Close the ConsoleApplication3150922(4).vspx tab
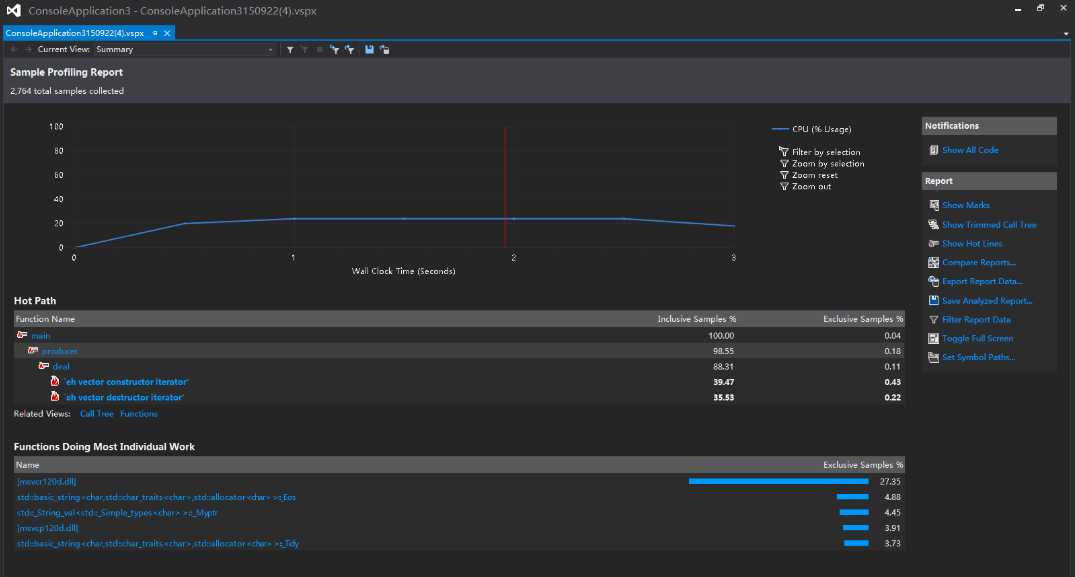The width and height of the screenshot is (1075, 577). [x=167, y=33]
